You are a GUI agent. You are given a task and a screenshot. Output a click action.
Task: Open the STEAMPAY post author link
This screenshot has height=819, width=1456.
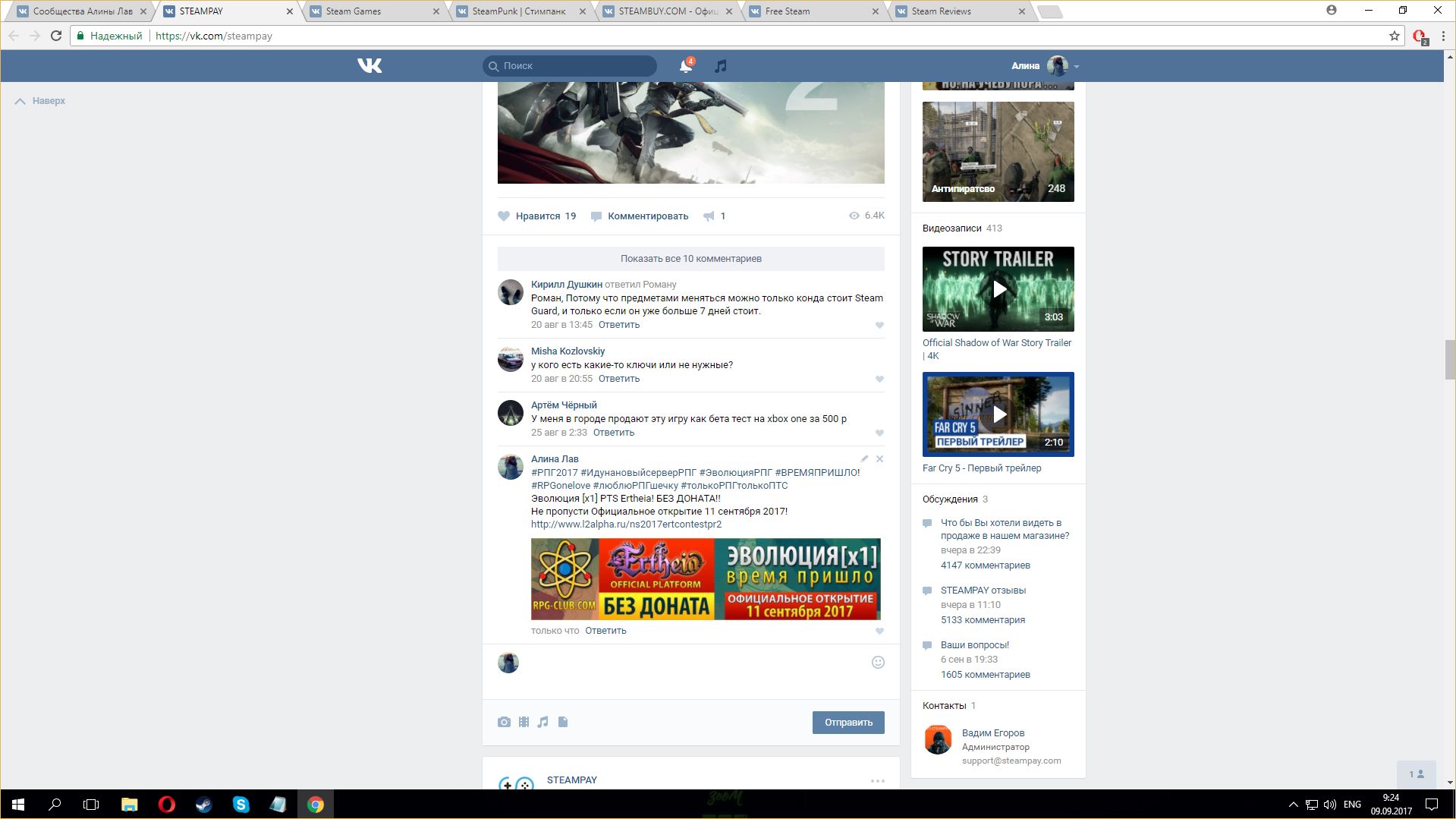(572, 780)
